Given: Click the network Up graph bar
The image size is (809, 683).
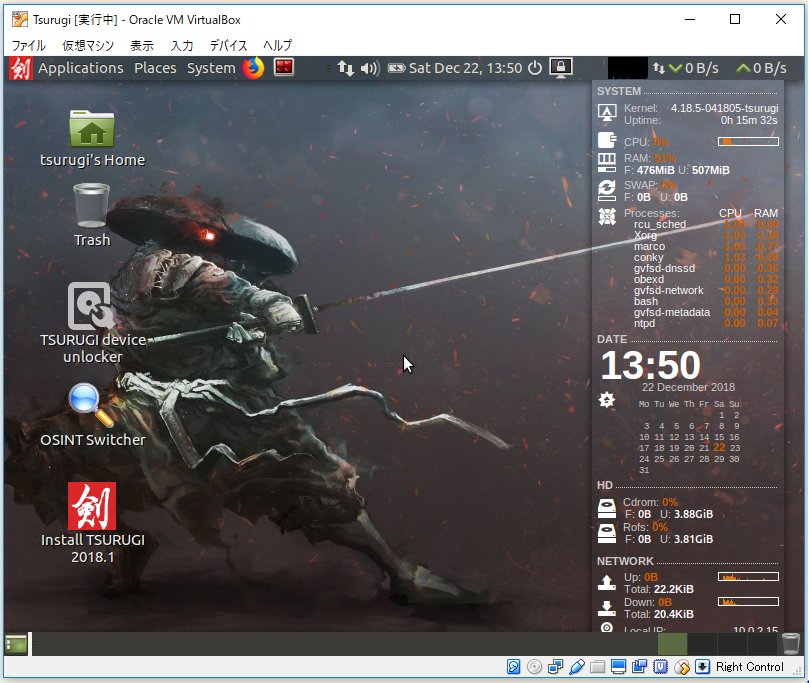Looking at the screenshot, I should click(x=748, y=577).
